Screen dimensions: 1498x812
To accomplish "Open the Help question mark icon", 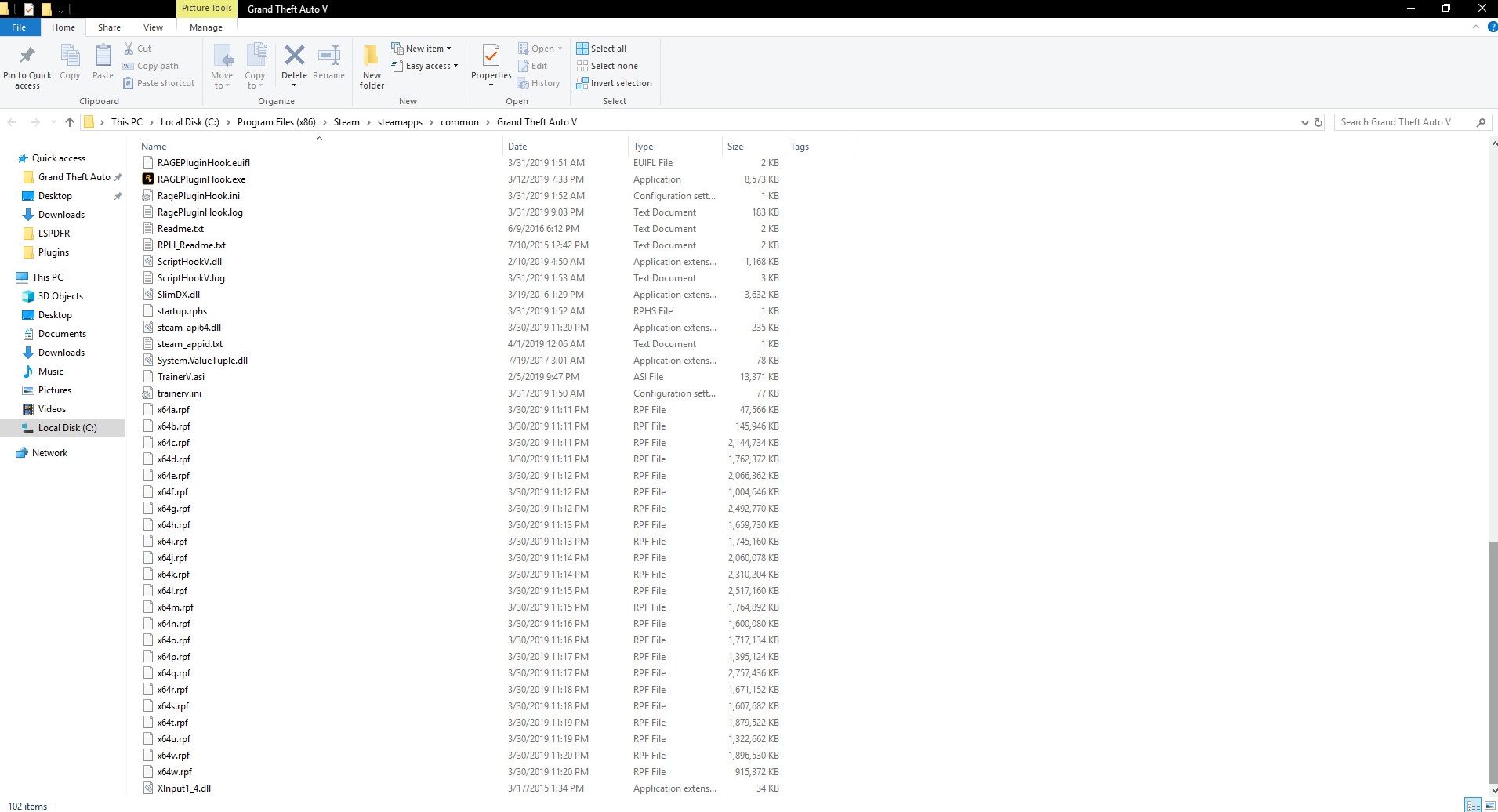I will (1493, 27).
